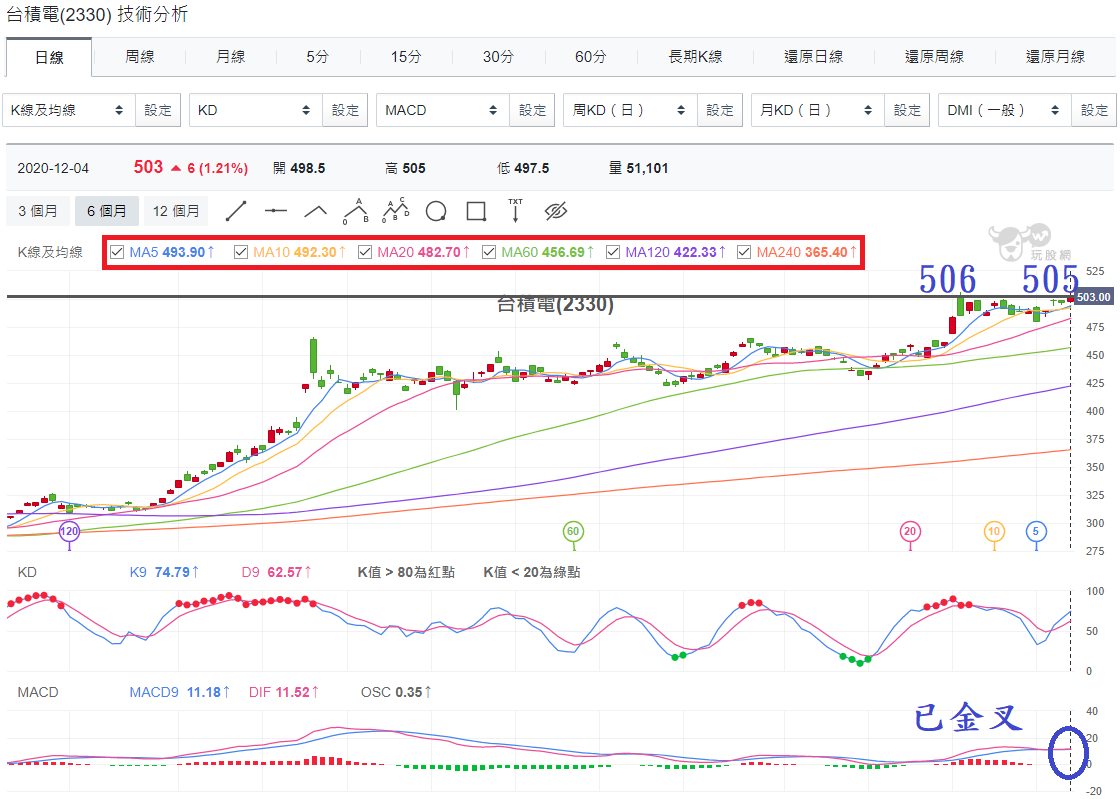Uncheck the MA60 moving average checkbox
The height and width of the screenshot is (799, 1120).
[x=489, y=252]
